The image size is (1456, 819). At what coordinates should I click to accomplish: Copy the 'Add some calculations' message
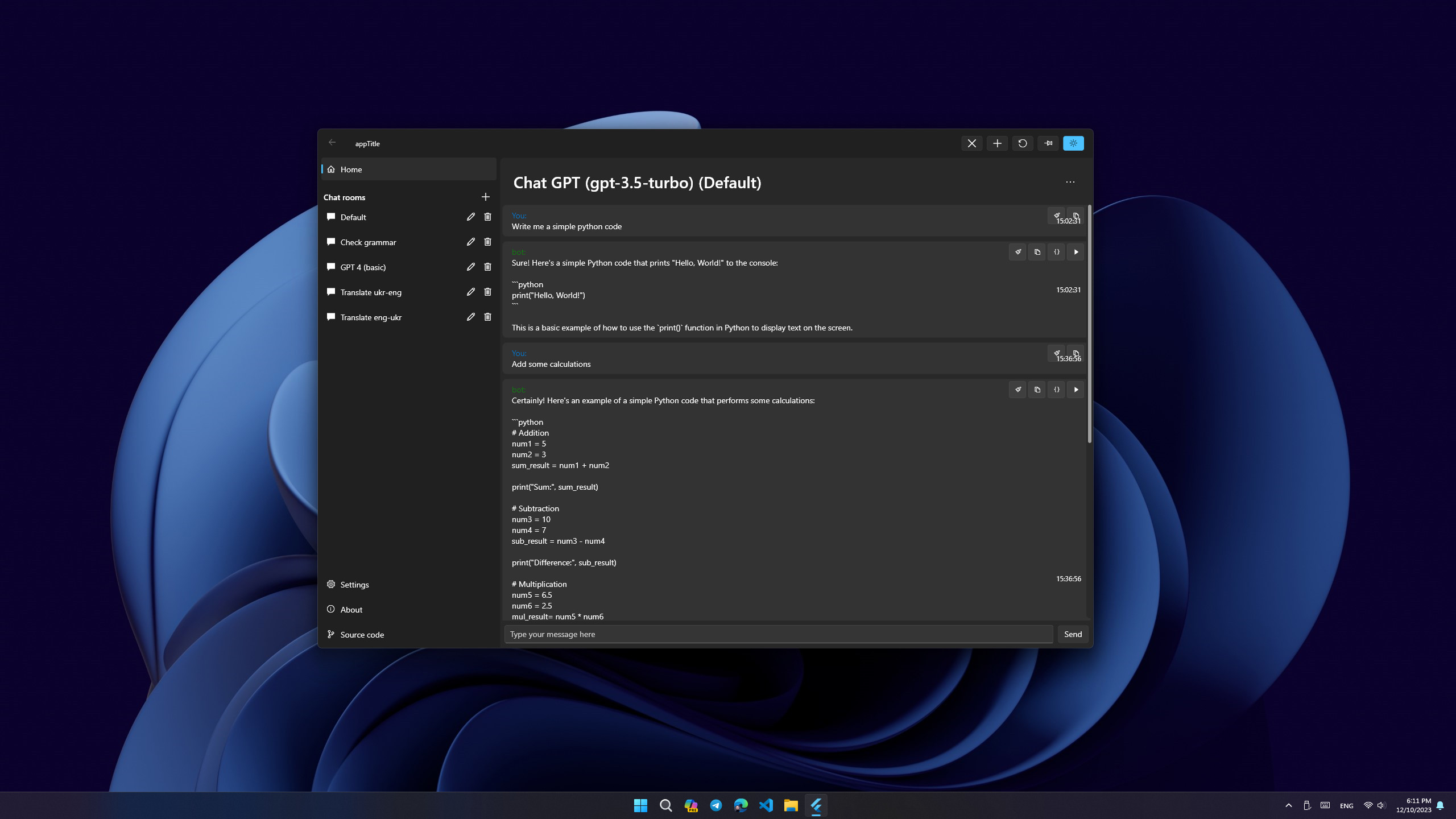coord(1076,353)
